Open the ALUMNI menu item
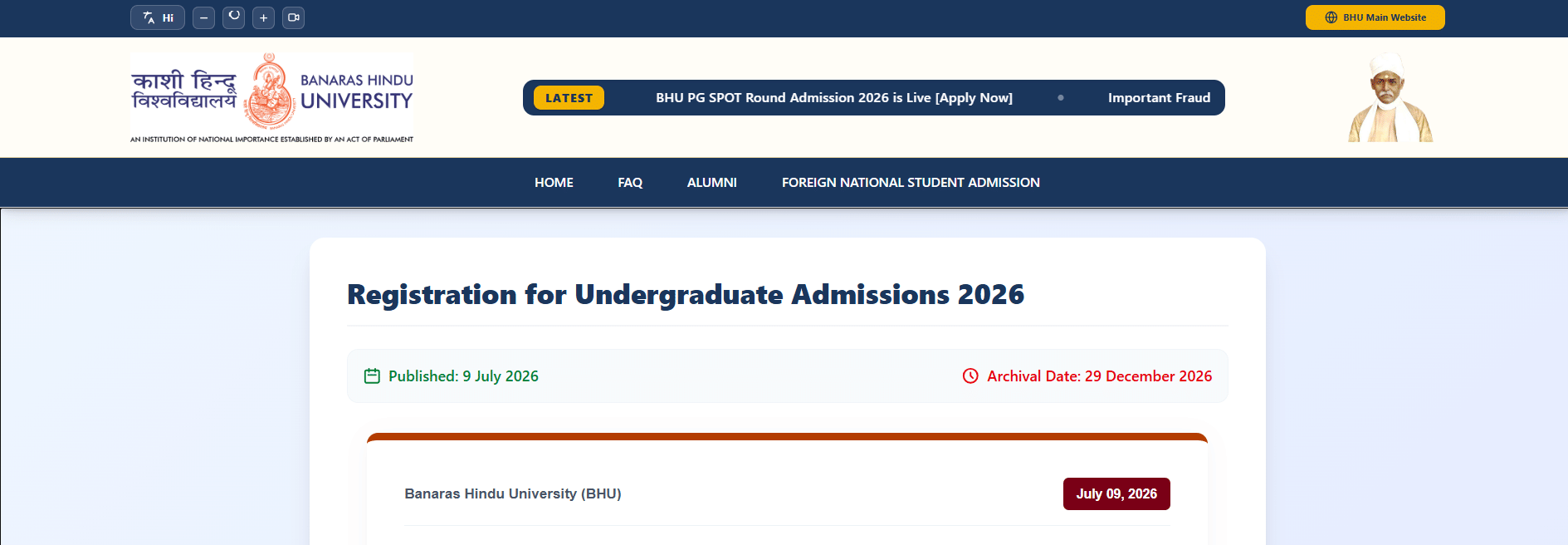The image size is (1568, 545). [x=711, y=183]
